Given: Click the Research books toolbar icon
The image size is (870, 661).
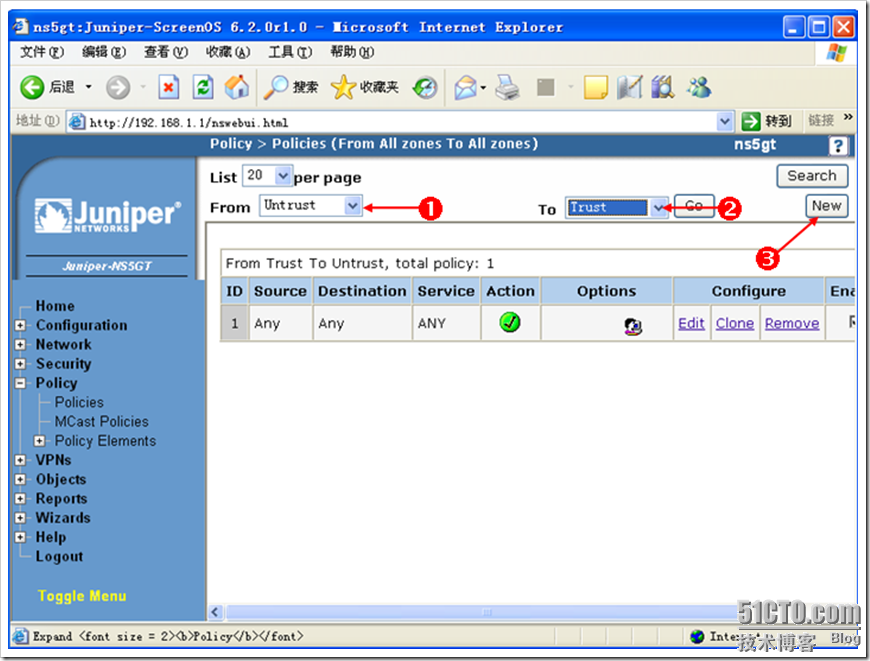Looking at the screenshot, I should [662, 87].
